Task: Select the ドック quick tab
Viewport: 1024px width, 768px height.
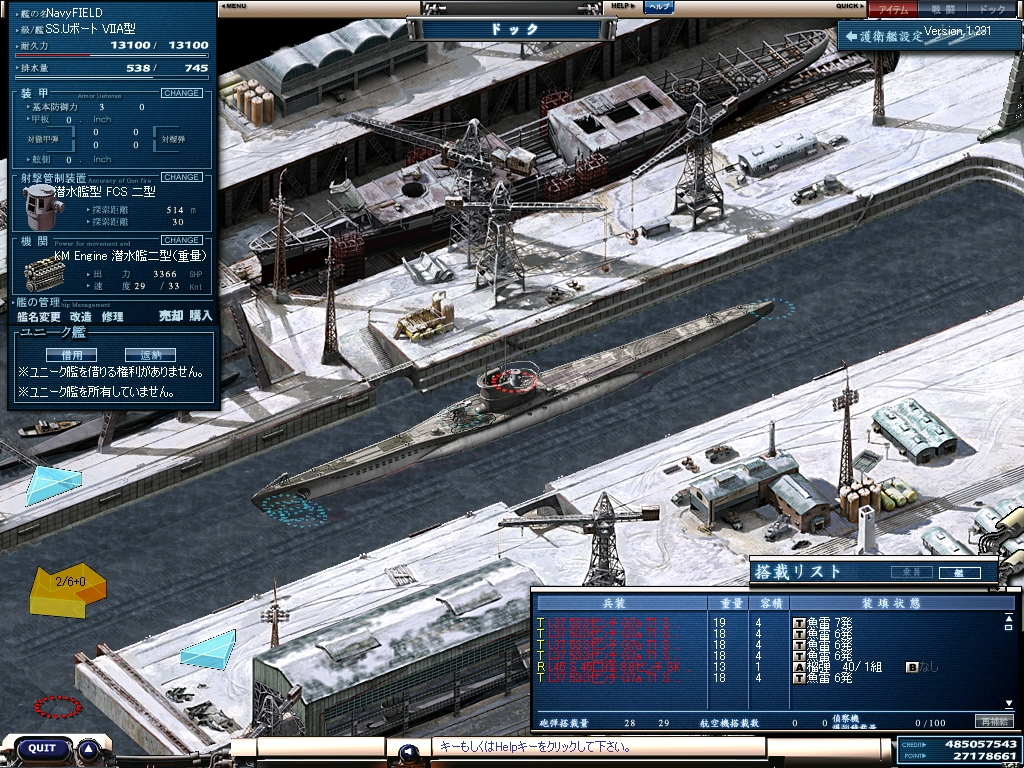Action: point(993,9)
